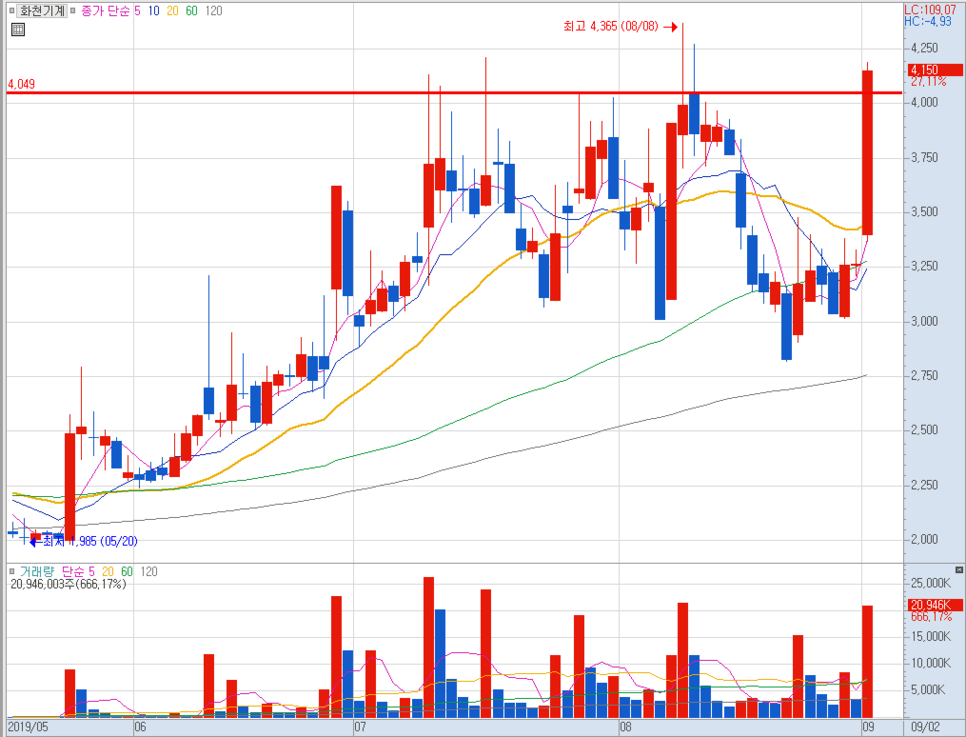
Task: Click the 최저 1,985 (05/20) low marker
Action: 84,541
